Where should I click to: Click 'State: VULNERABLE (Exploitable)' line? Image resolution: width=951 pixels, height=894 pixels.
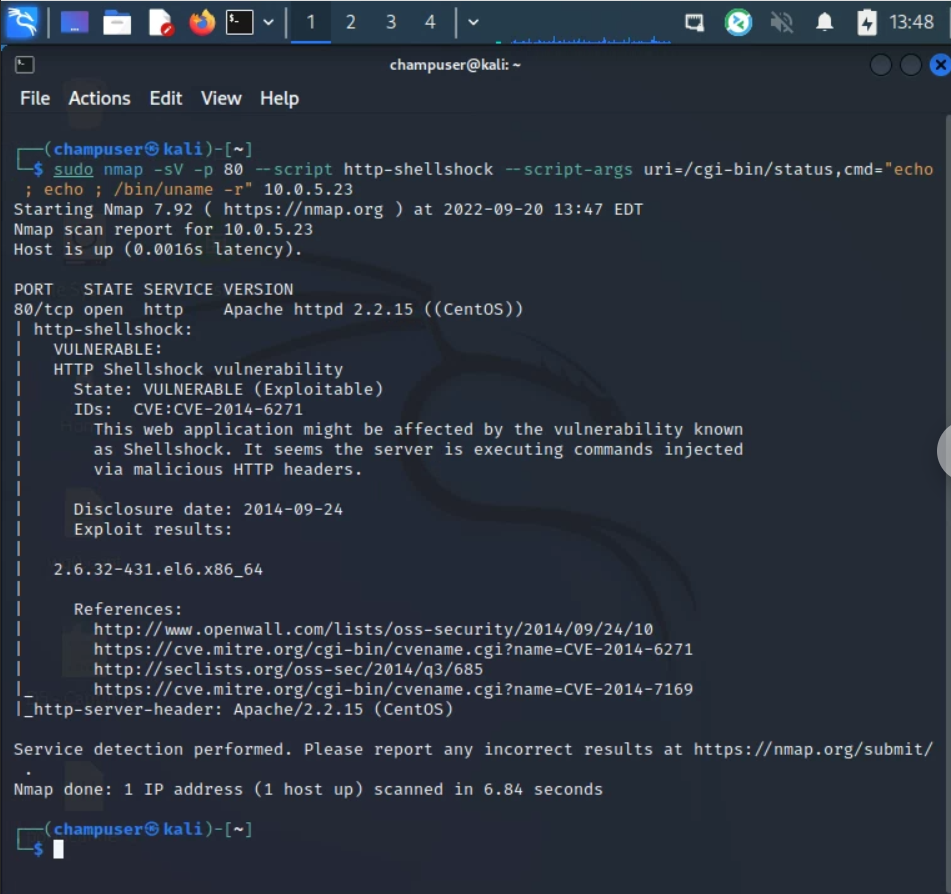229,389
